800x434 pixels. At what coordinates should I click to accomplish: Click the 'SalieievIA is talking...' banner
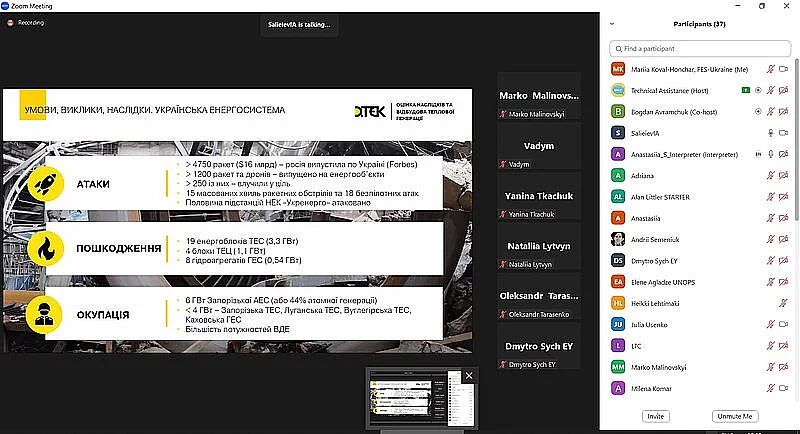tap(299, 24)
